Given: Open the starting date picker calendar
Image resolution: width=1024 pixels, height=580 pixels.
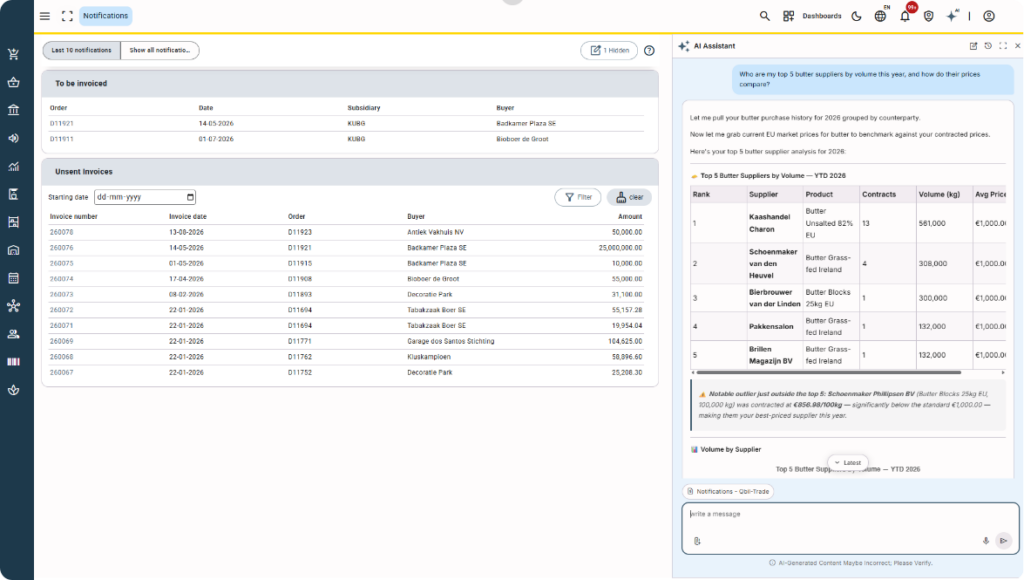Looking at the screenshot, I should click(190, 197).
